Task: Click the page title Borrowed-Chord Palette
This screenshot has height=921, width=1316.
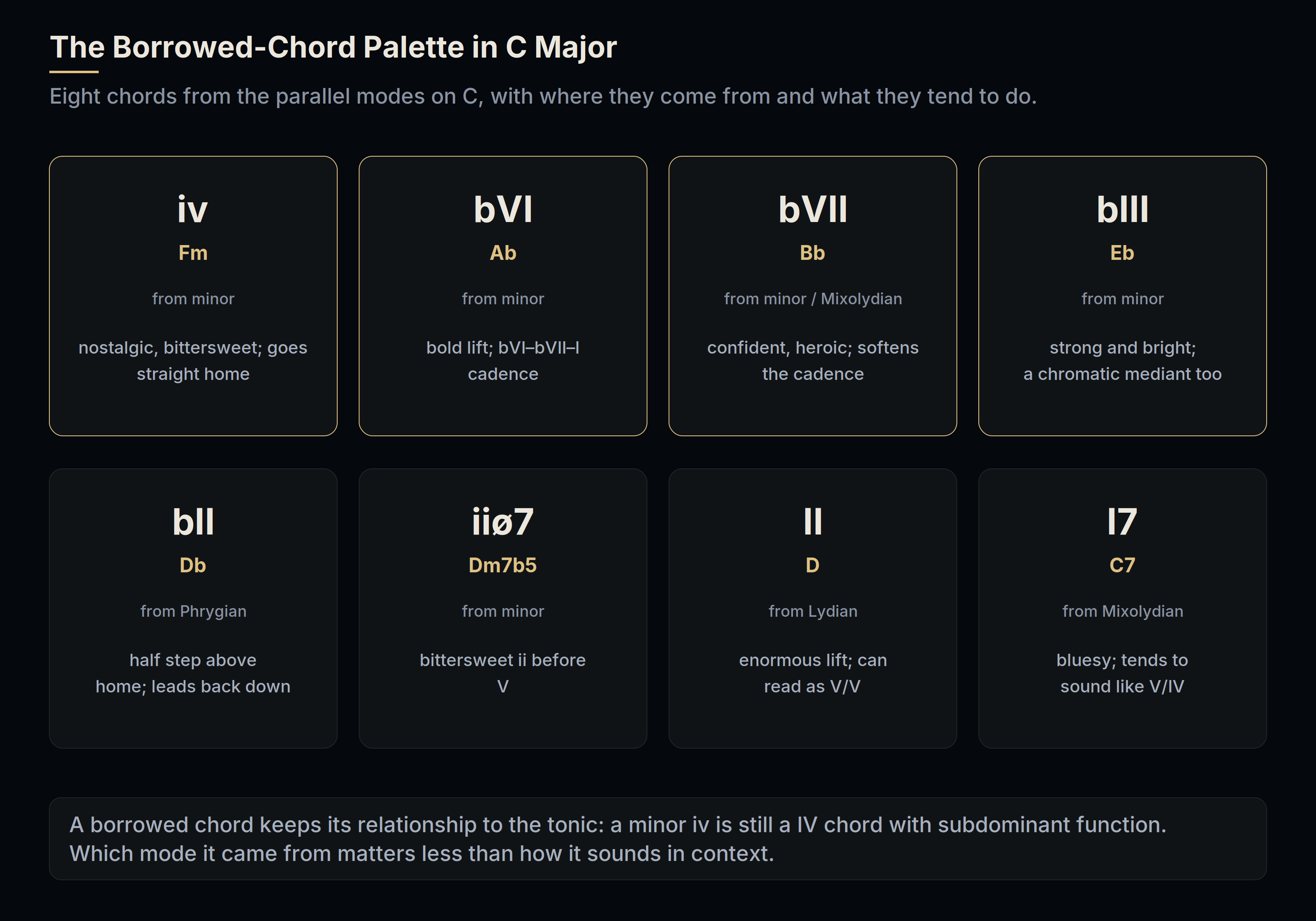Action: click(333, 47)
